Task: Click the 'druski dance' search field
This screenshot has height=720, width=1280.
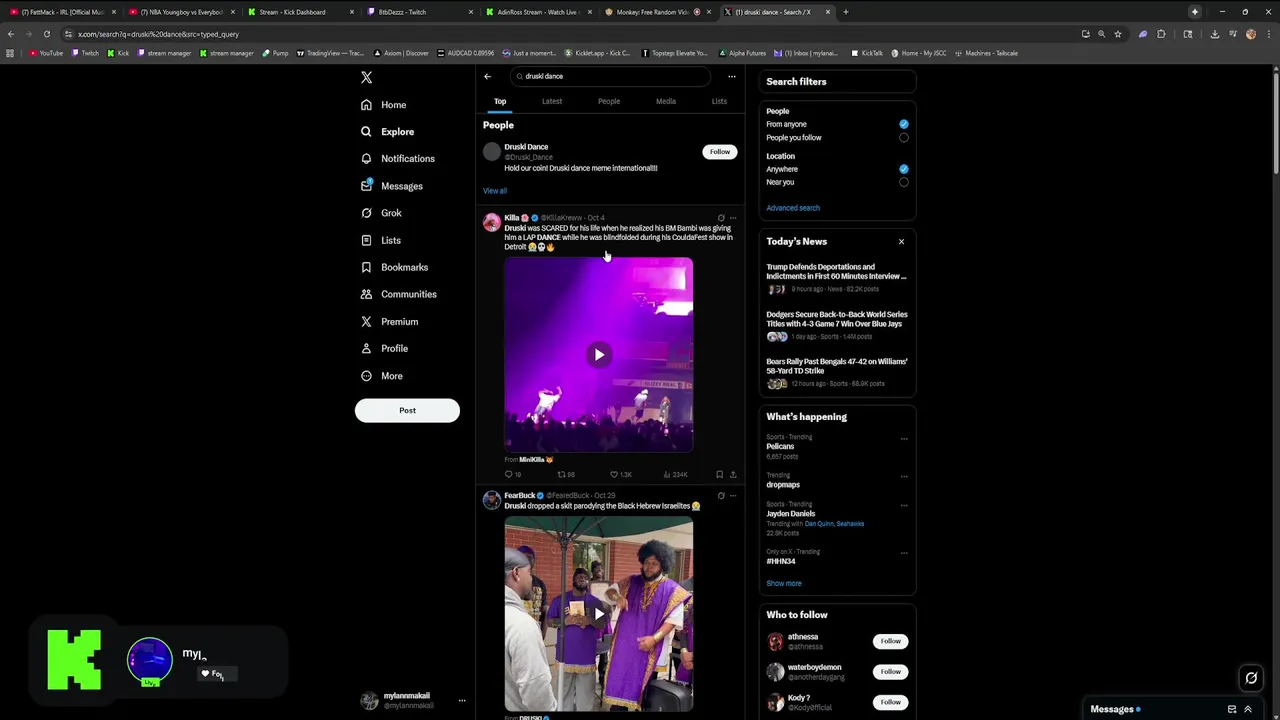Action: (x=610, y=76)
